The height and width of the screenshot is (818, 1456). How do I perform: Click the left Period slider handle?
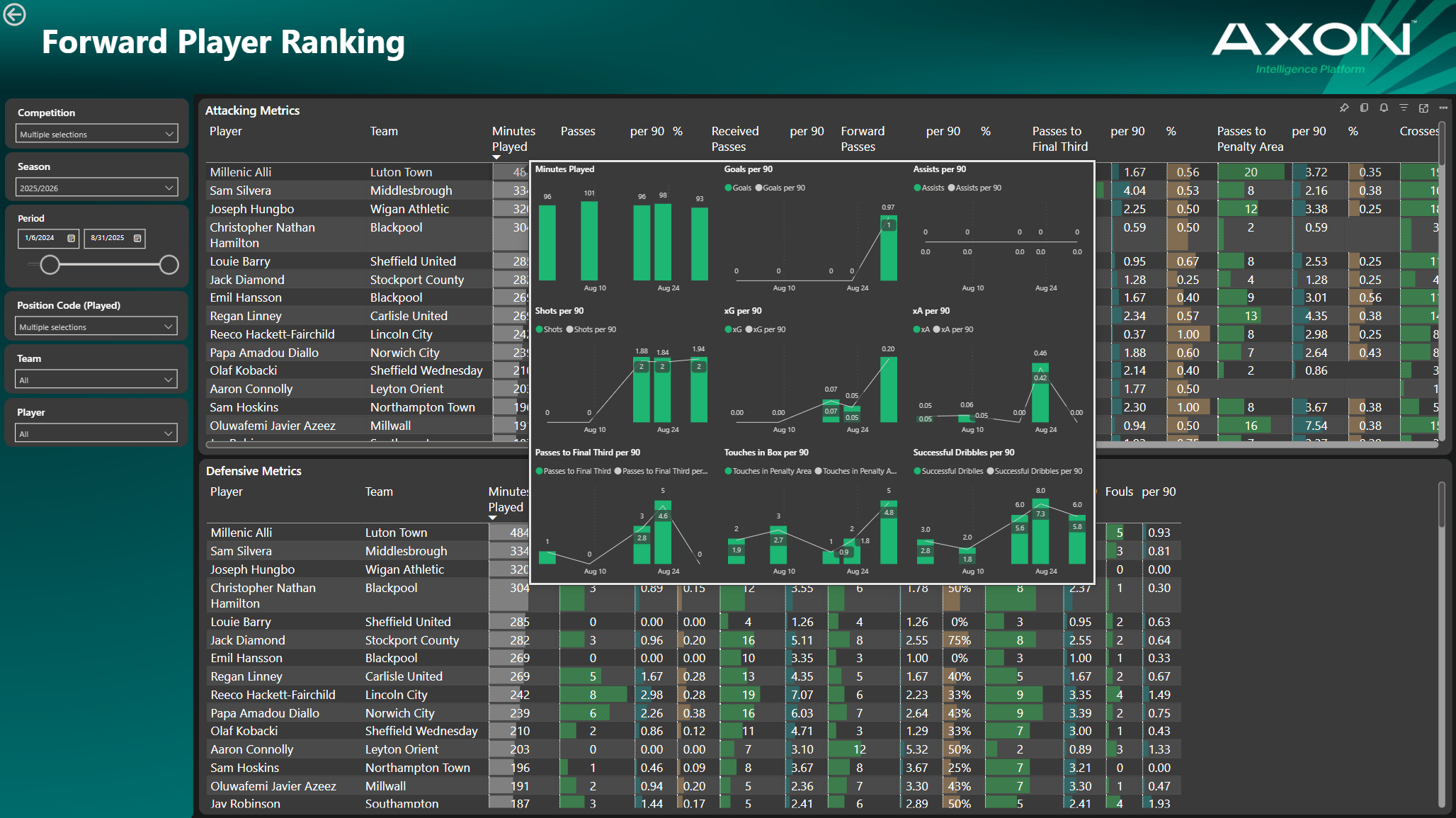coord(50,265)
